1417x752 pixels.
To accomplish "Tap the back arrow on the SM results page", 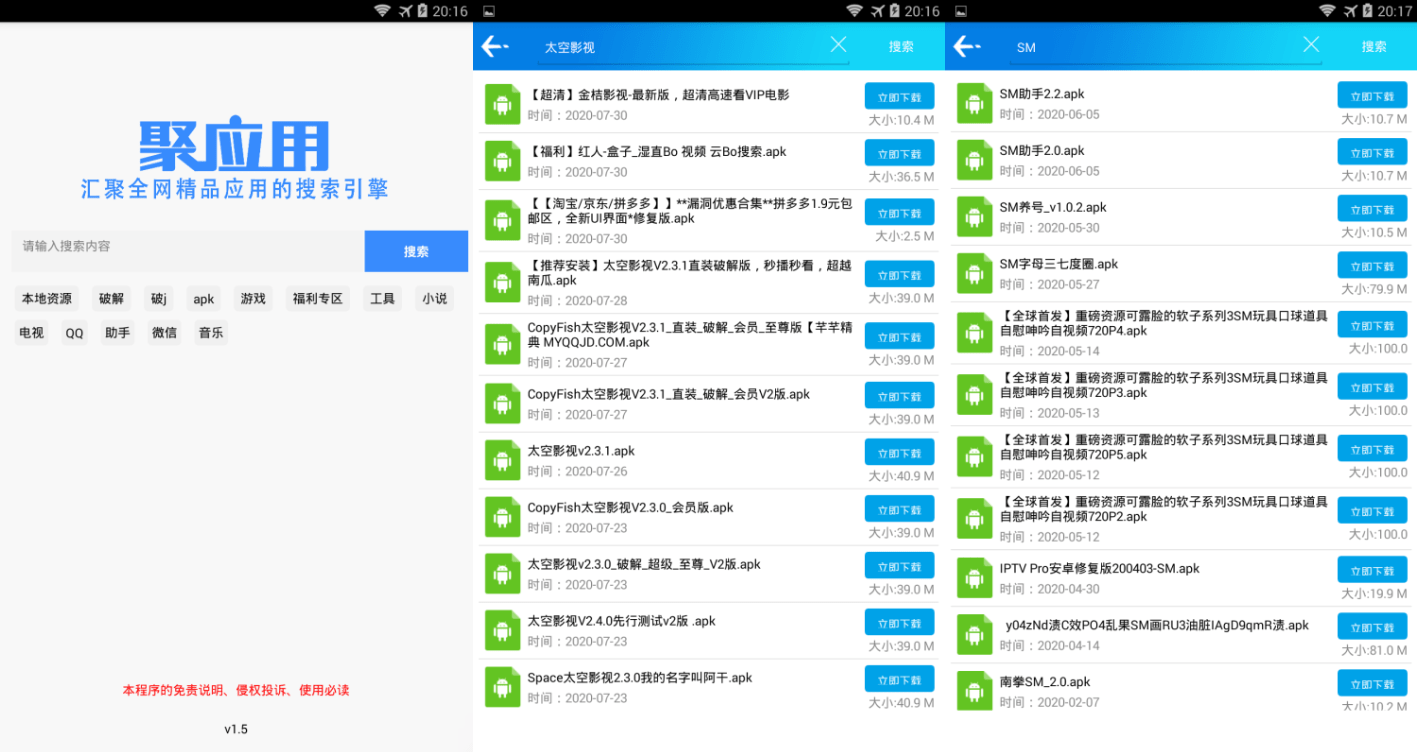I will 969,46.
